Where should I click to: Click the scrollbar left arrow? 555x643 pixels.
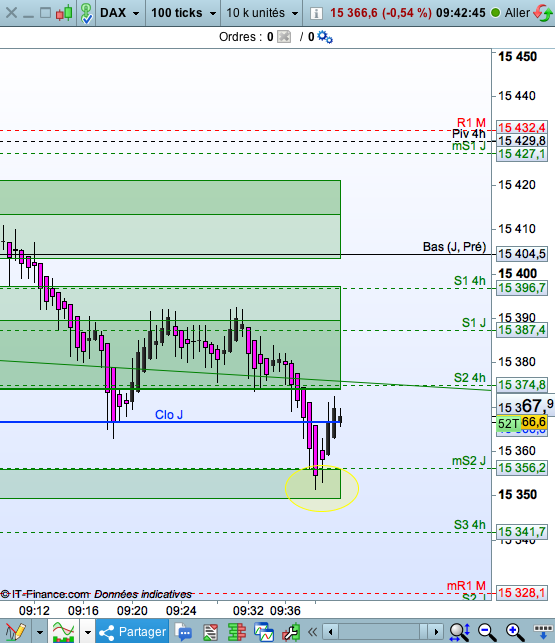(331, 632)
